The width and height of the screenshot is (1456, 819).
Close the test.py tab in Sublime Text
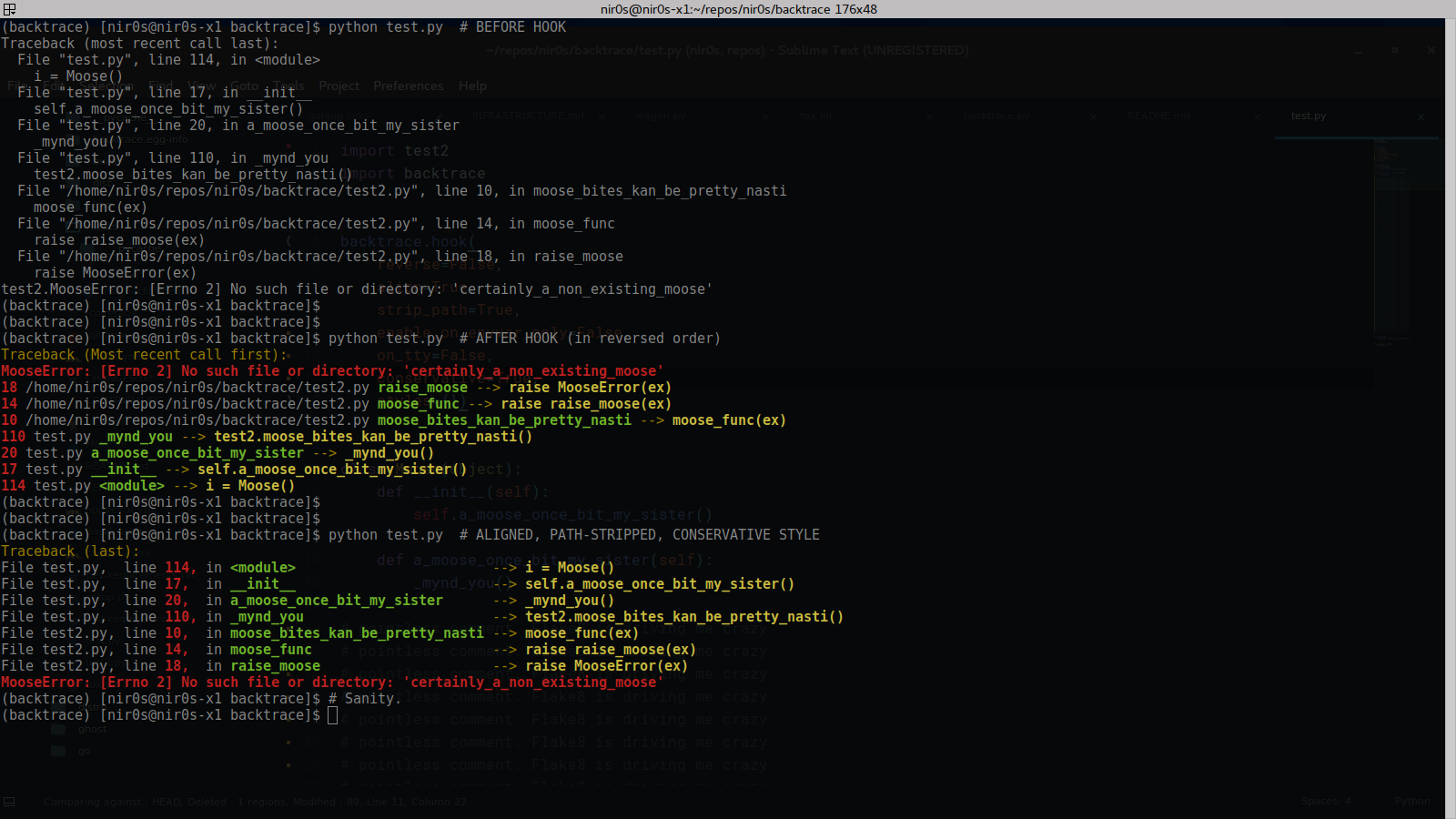pos(1421,116)
